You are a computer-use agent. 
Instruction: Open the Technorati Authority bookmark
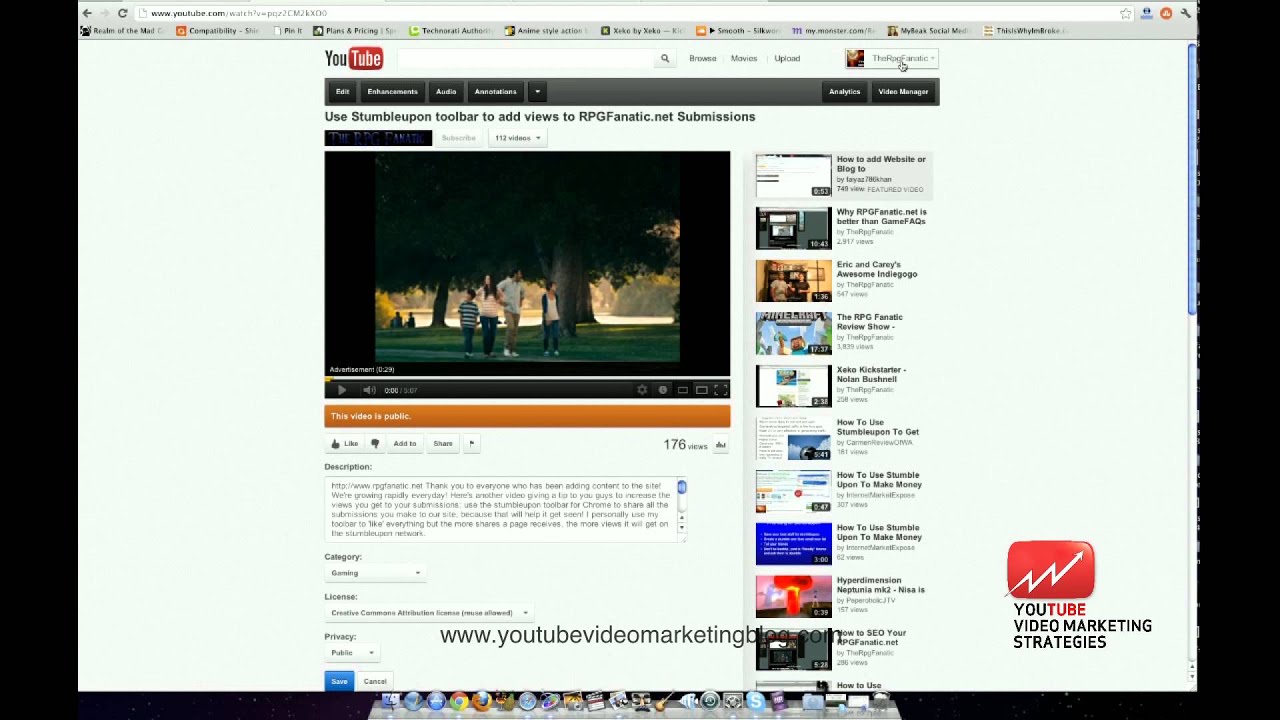(x=450, y=31)
